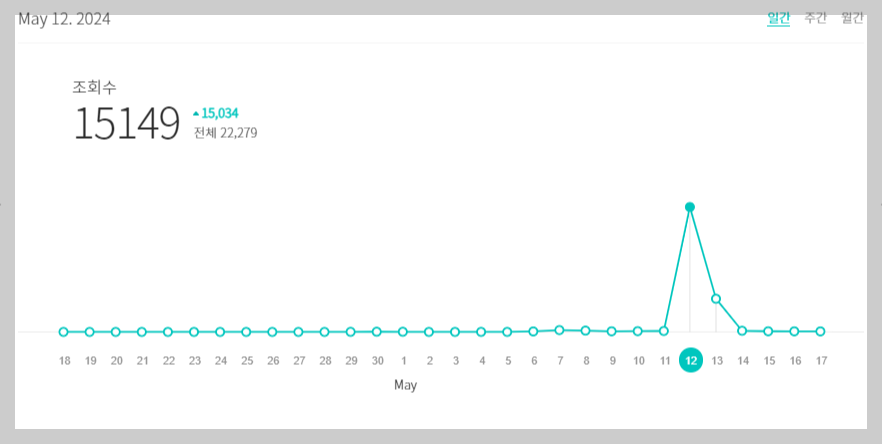This screenshot has height=444, width=882.
Task: Click the date label 1 for May
Action: click(x=404, y=361)
